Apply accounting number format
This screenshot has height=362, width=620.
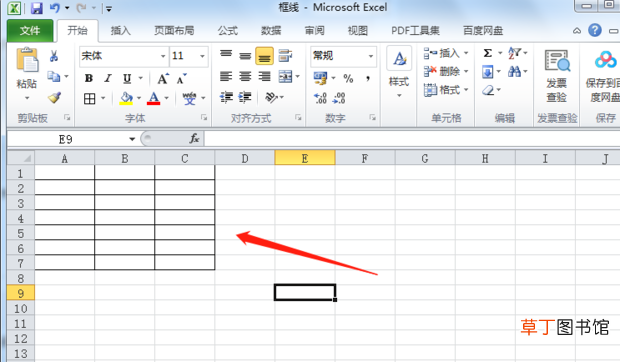320,78
